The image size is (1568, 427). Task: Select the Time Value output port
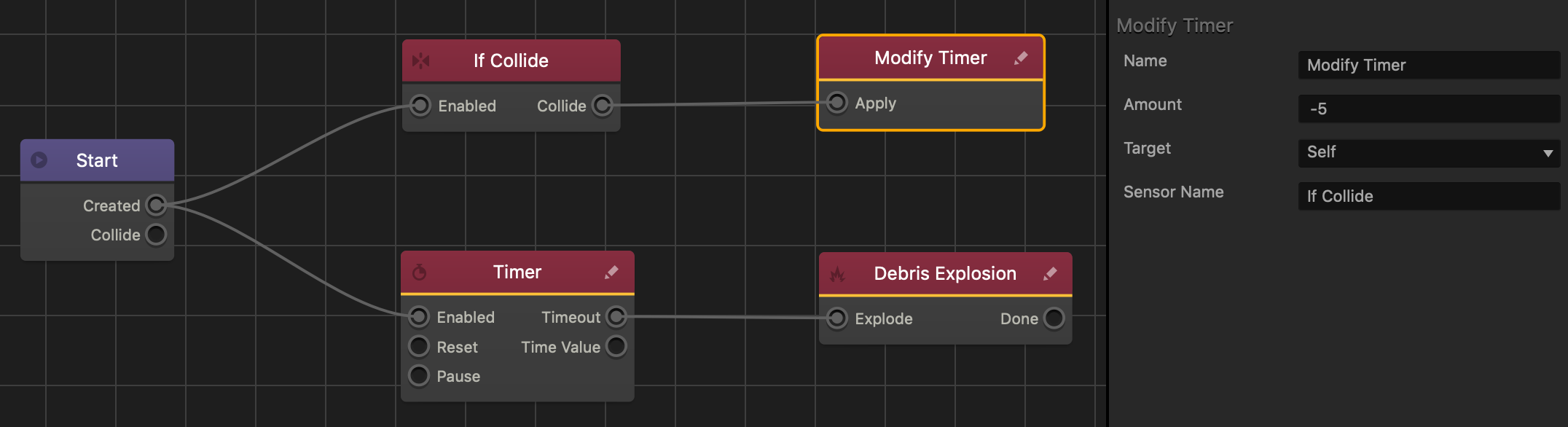tap(616, 346)
